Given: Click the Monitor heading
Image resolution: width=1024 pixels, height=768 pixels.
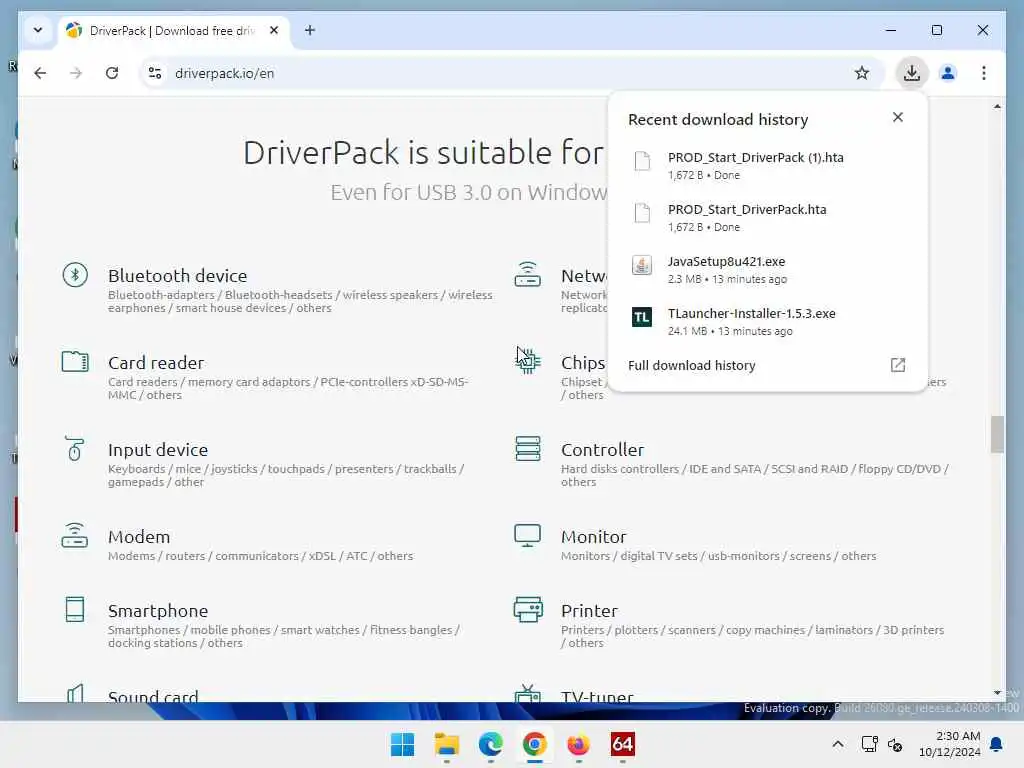Looking at the screenshot, I should point(594,537).
